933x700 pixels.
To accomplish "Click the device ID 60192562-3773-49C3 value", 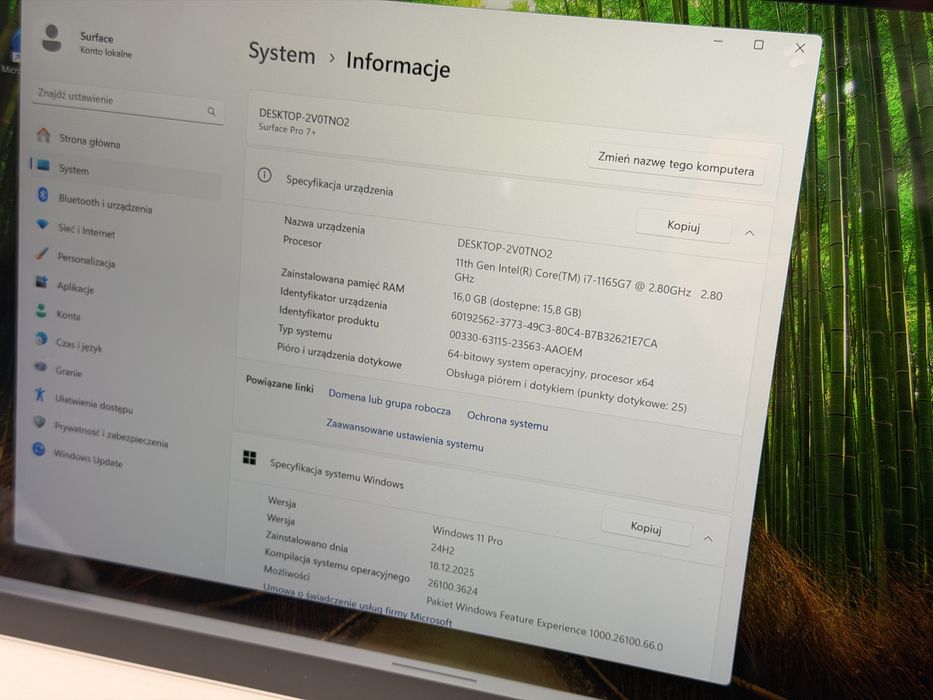I will [x=554, y=330].
